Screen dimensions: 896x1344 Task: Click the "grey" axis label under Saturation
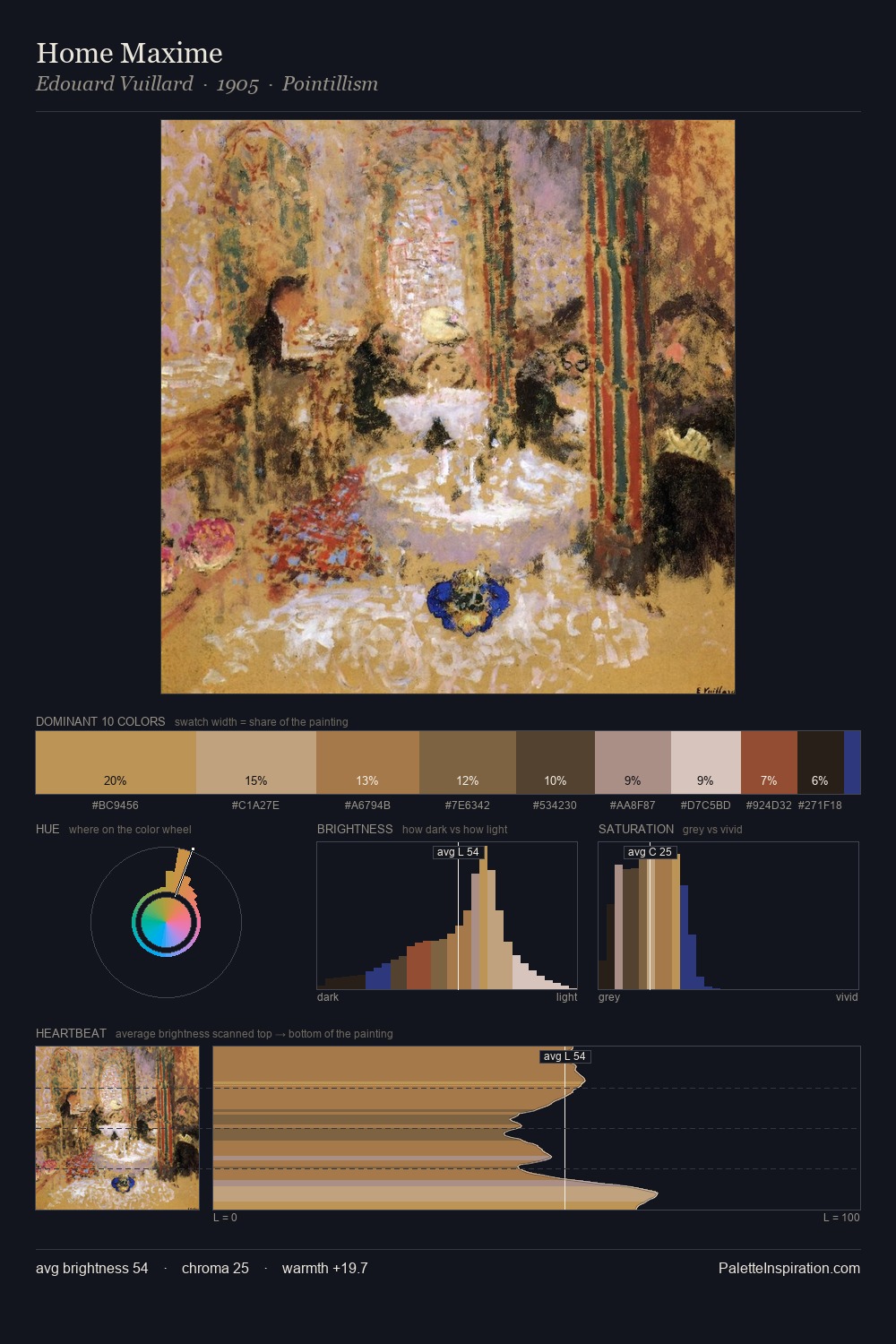[609, 997]
